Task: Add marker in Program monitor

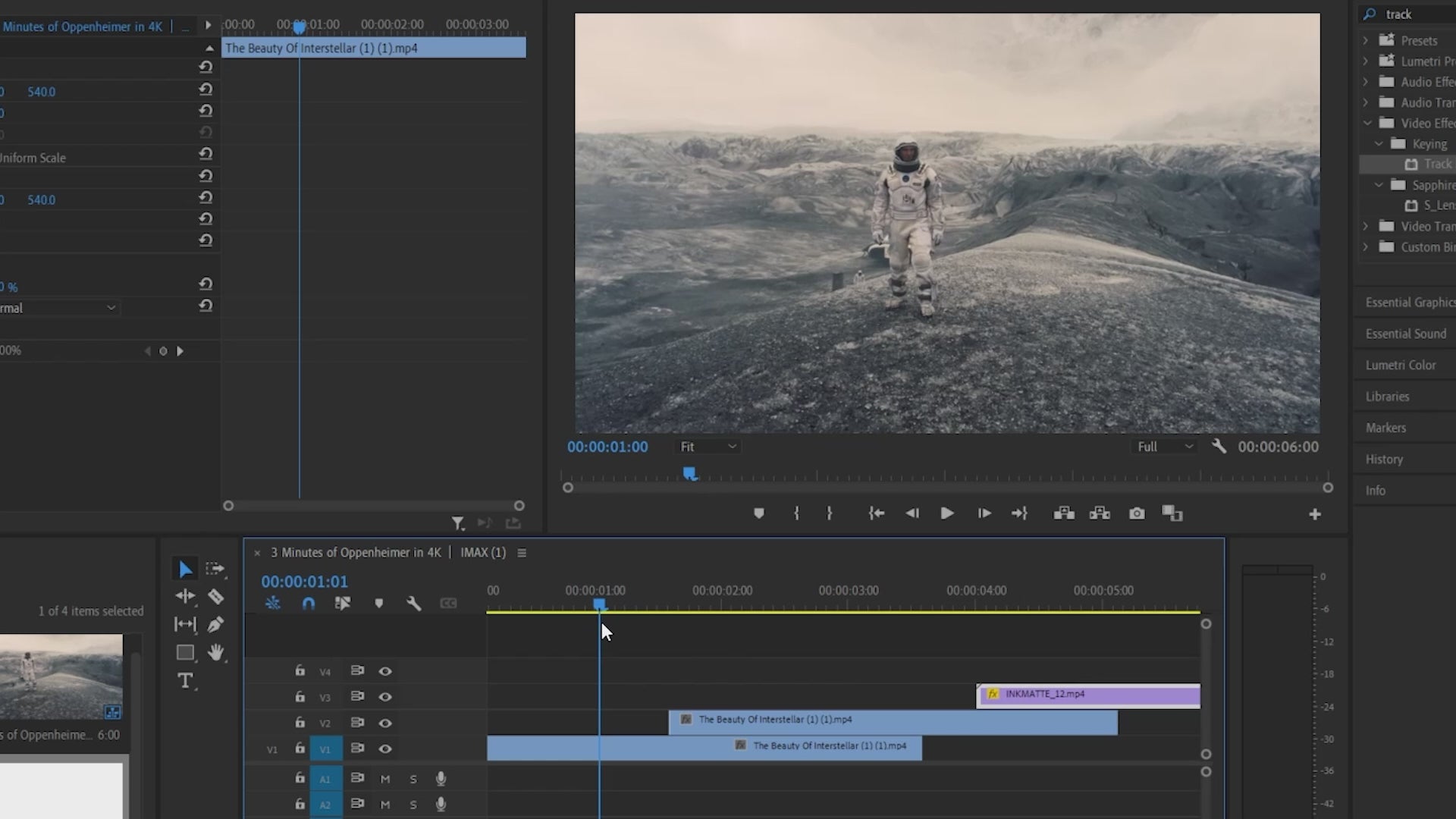Action: click(x=759, y=514)
